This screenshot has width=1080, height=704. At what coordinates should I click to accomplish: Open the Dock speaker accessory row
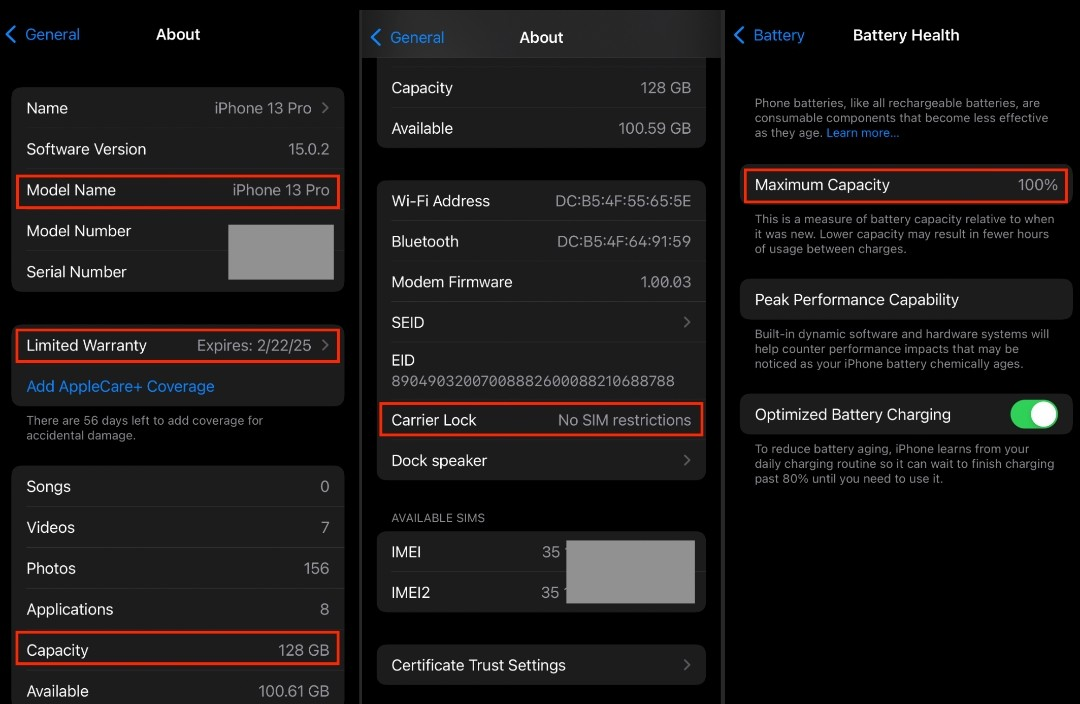(541, 460)
